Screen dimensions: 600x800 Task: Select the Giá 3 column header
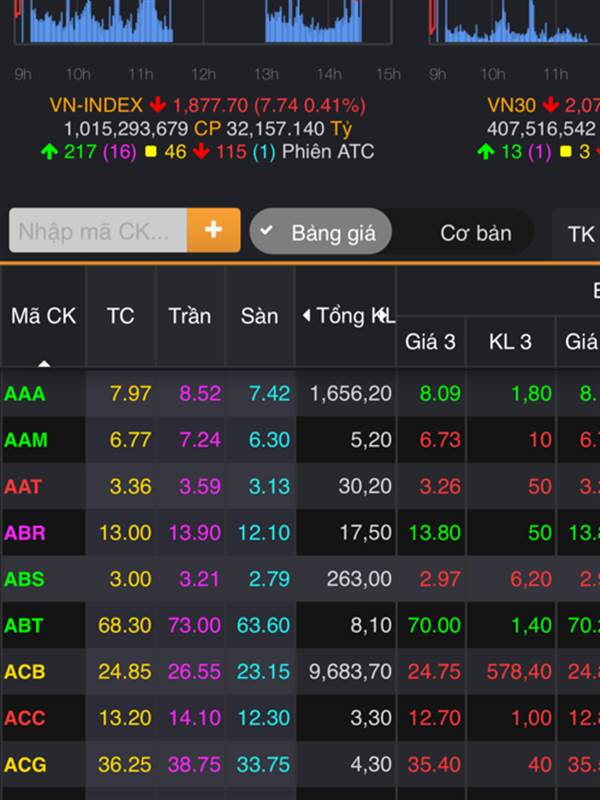[430, 342]
